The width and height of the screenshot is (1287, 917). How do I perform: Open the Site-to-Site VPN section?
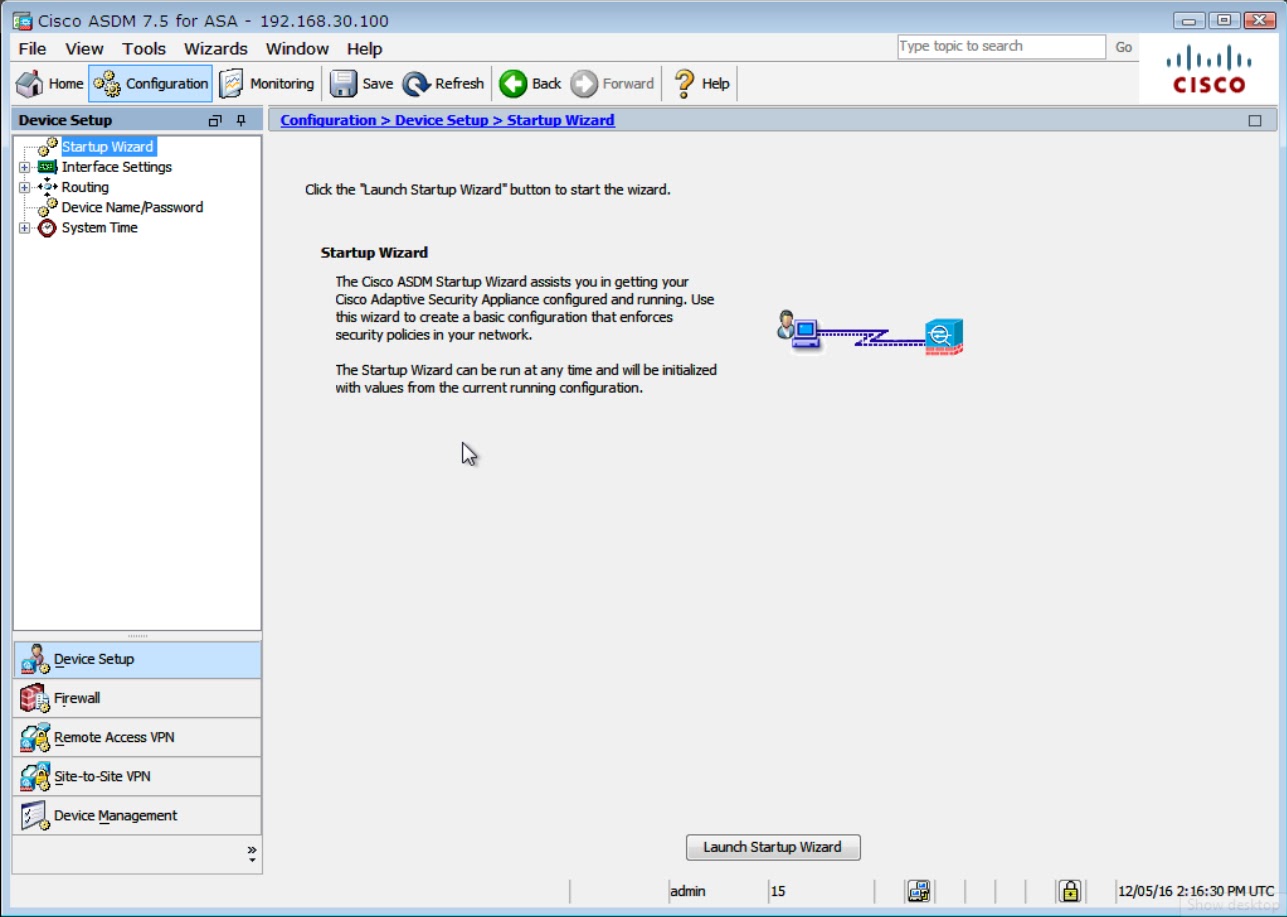coord(137,776)
